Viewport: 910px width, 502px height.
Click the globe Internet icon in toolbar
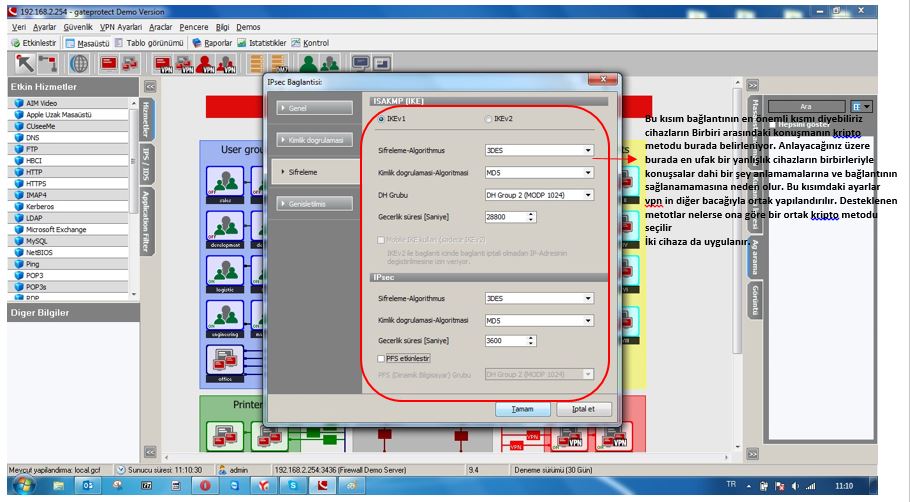coord(78,63)
